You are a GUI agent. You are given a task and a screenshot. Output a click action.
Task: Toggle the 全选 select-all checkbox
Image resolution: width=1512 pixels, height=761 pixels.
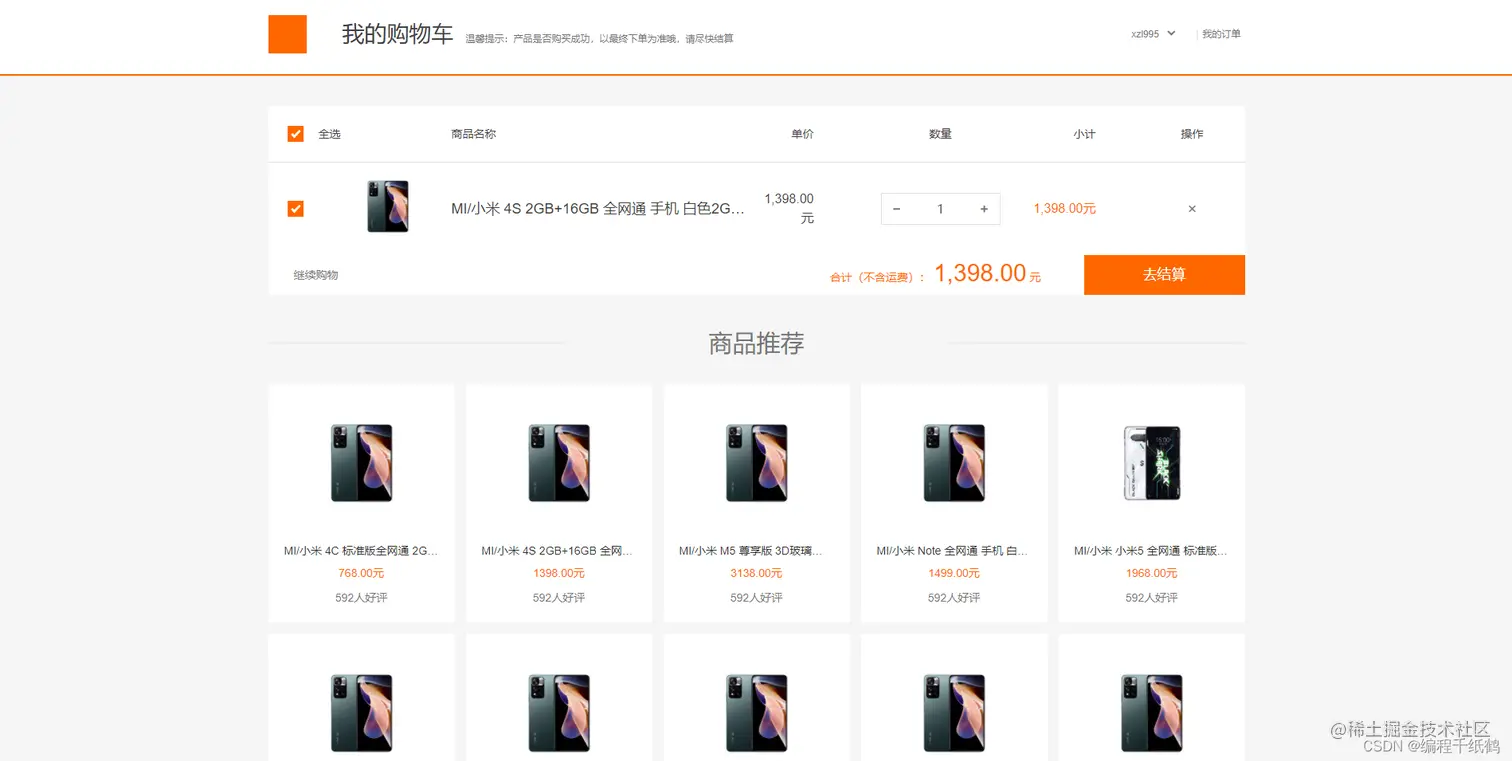295,134
